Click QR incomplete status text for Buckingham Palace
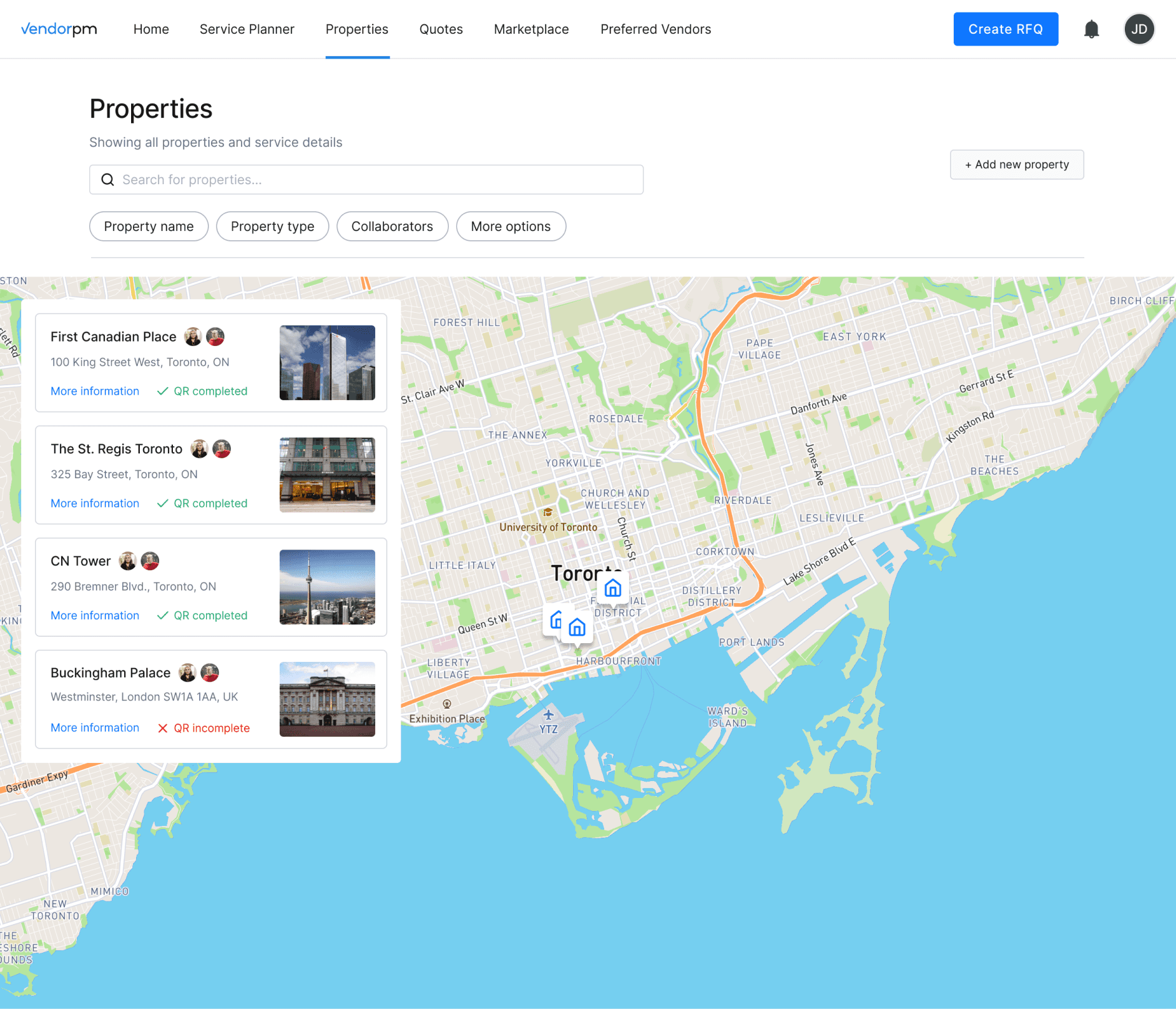1176x1009 pixels. pyautogui.click(x=212, y=728)
